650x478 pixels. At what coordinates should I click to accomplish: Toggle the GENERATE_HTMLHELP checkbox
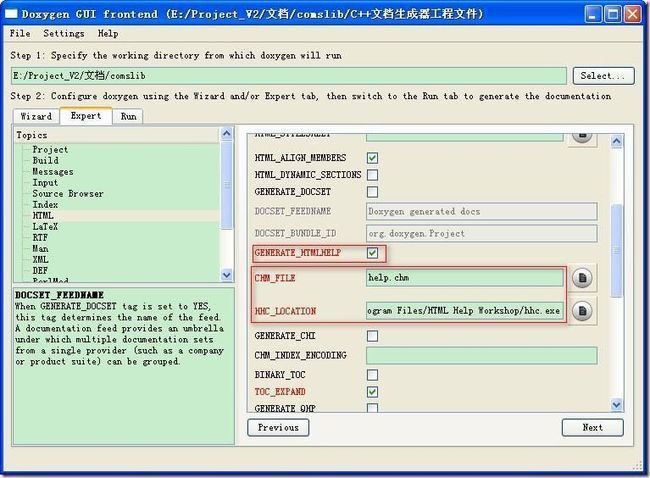tap(372, 253)
